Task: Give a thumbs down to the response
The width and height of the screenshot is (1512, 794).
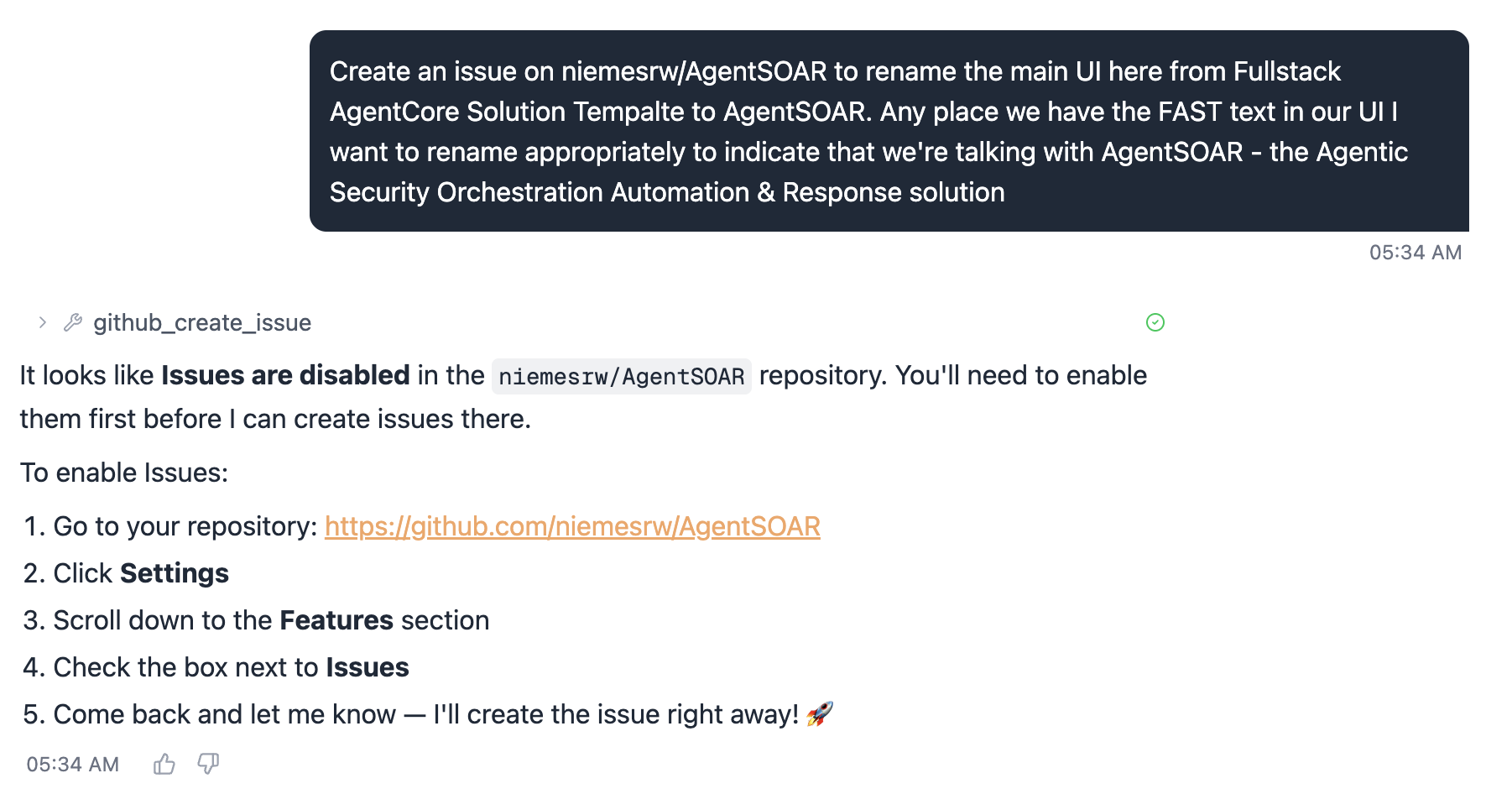Action: click(208, 764)
